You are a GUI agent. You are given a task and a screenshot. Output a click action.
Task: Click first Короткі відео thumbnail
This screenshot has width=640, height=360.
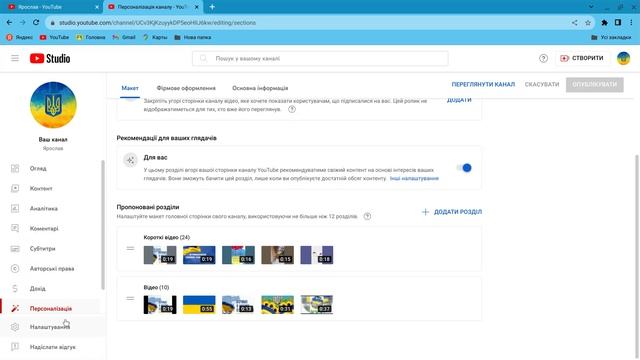pyautogui.click(x=160, y=255)
